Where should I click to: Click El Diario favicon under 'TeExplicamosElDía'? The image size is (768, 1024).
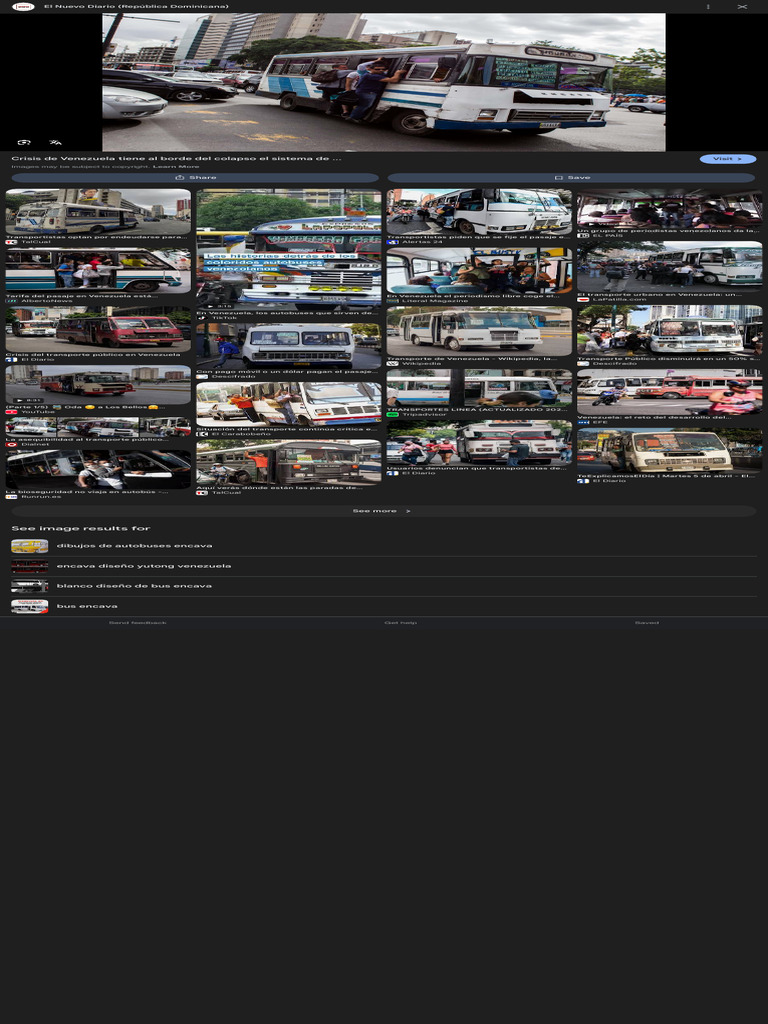click(583, 481)
